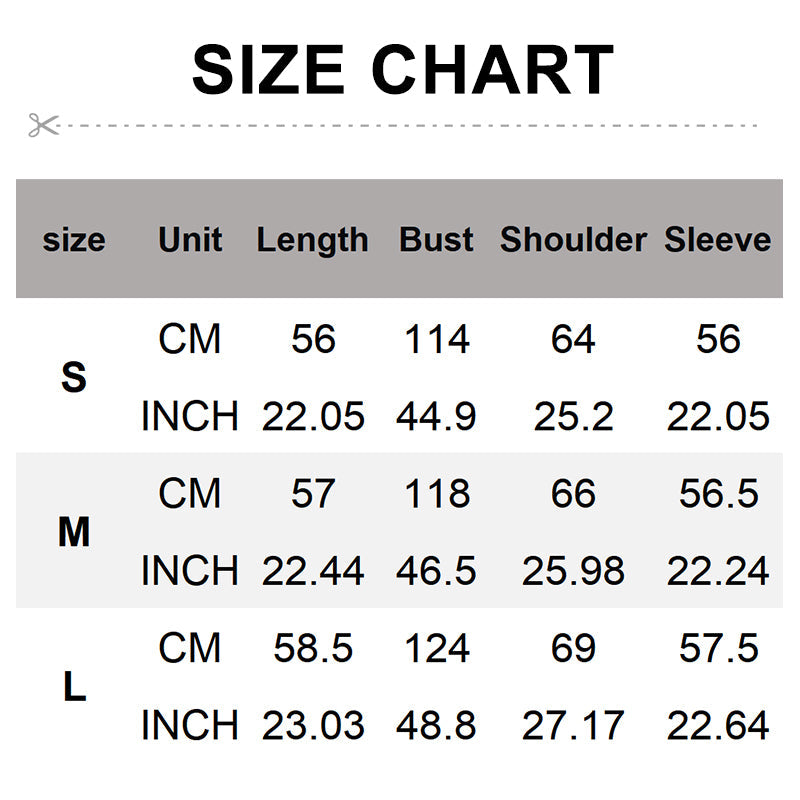The image size is (800, 800).
Task: Click the SIZE CHART title text
Action: point(402,70)
